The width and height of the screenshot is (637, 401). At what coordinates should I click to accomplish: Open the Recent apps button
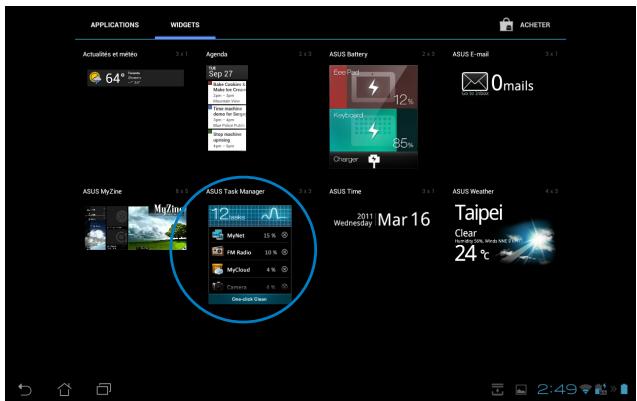coord(104,389)
